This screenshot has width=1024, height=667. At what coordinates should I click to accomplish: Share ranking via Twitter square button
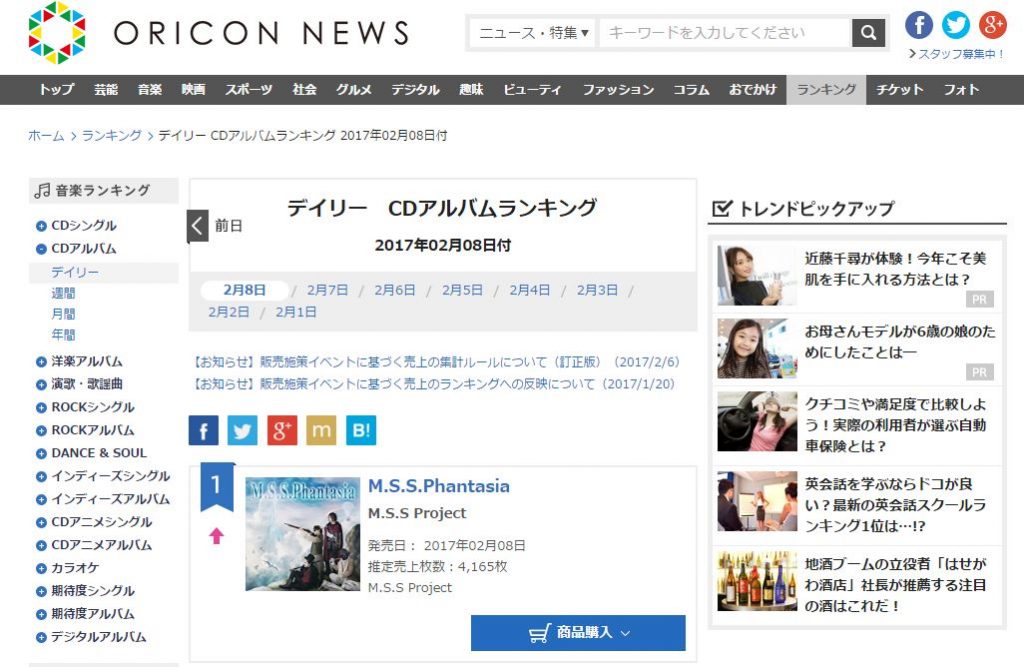[x=242, y=430]
